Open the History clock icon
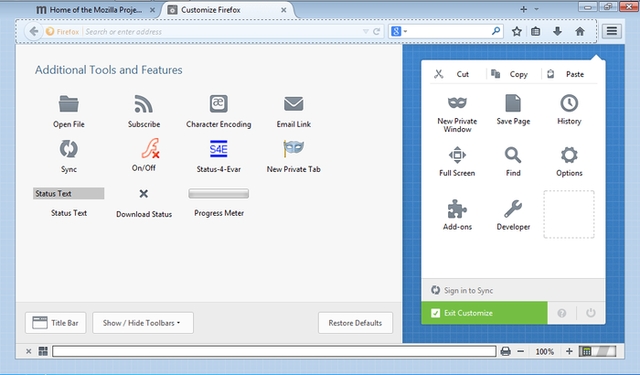This screenshot has height=375, width=640. pyautogui.click(x=569, y=103)
